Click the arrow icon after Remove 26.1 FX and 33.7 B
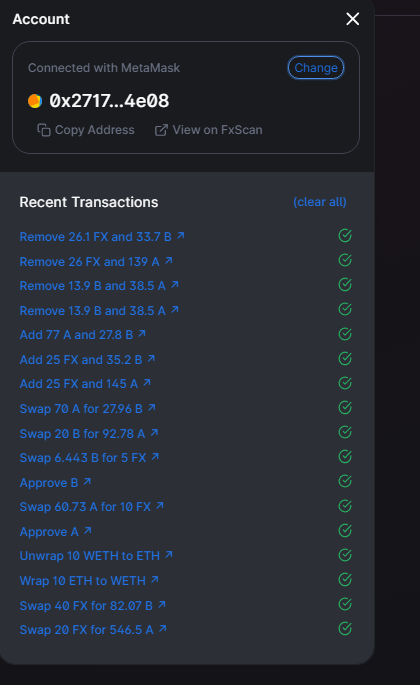This screenshot has height=685, width=420. pyautogui.click(x=180, y=236)
